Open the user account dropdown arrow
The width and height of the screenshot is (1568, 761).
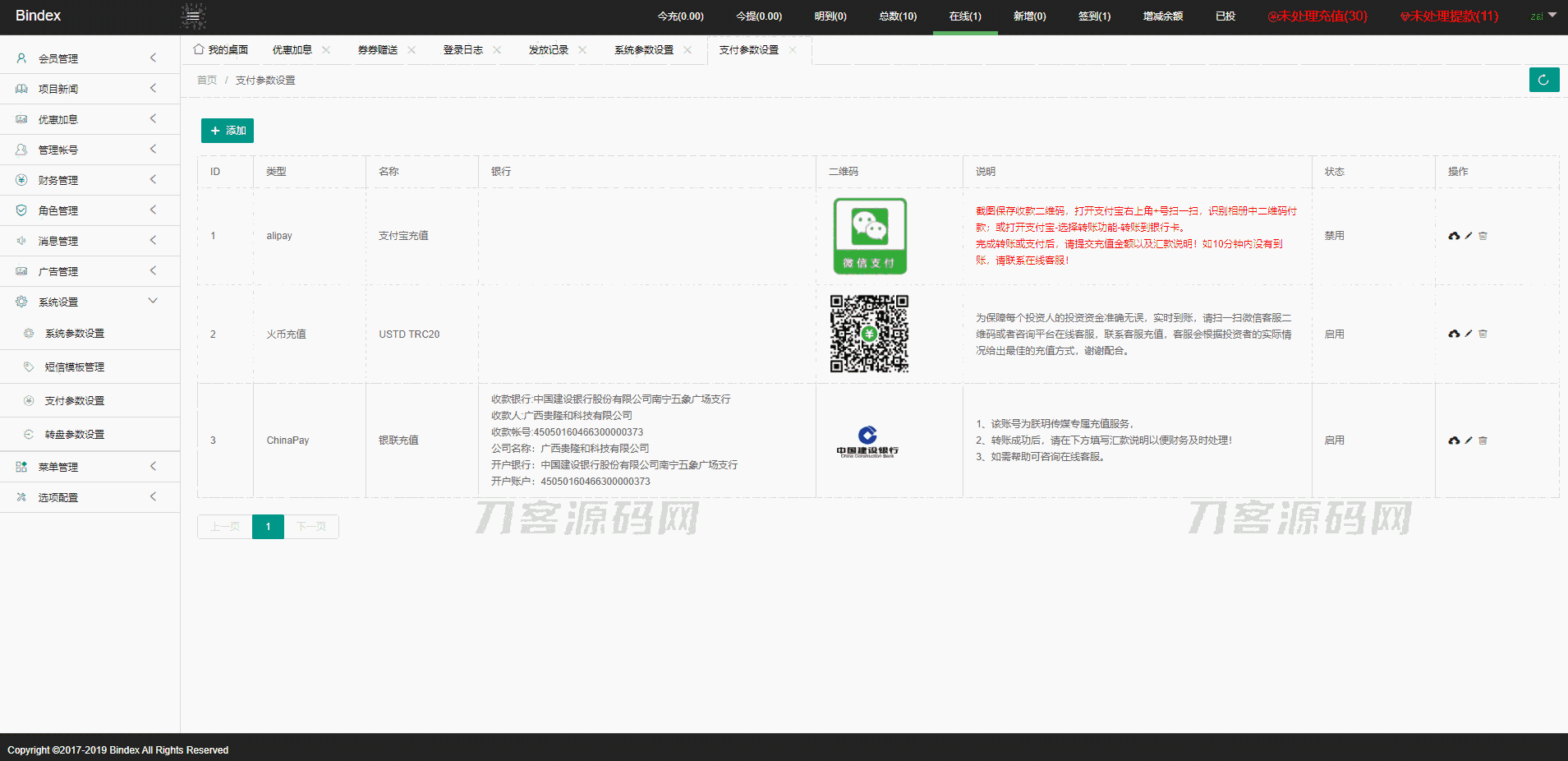coord(1552,16)
